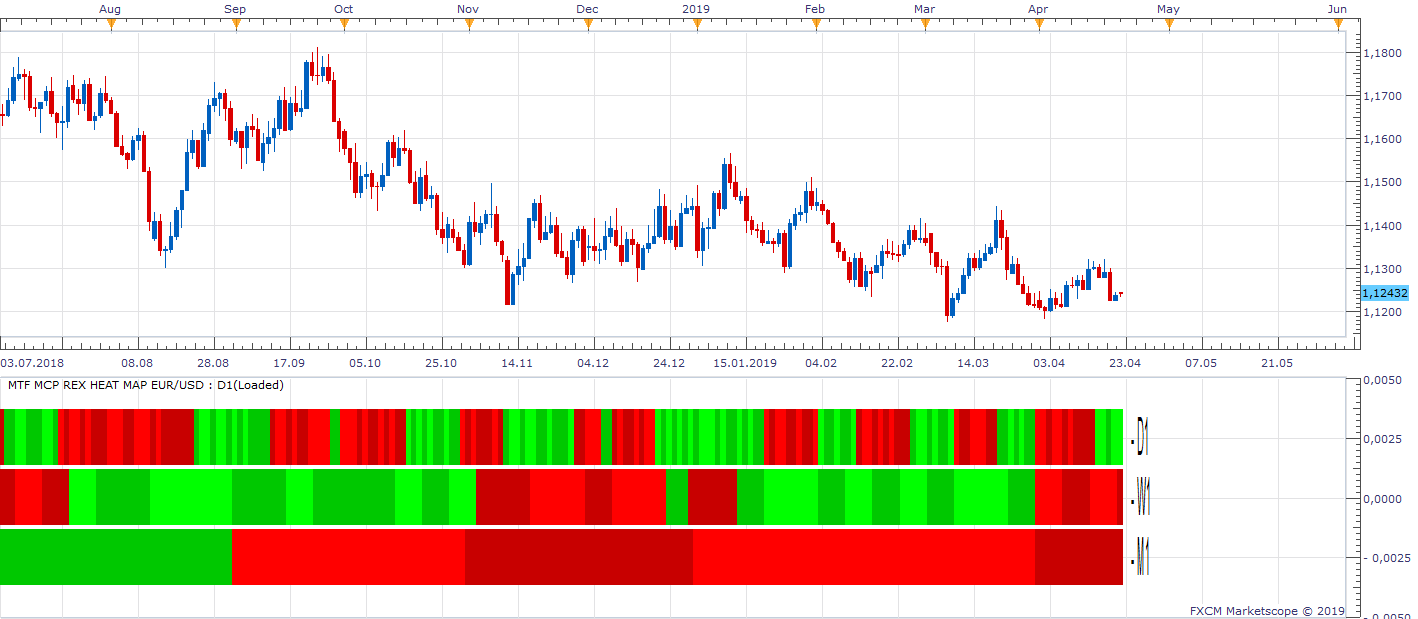Image resolution: width=1418 pixels, height=619 pixels.
Task: Click the orange marker under Nov
Action: 469,25
